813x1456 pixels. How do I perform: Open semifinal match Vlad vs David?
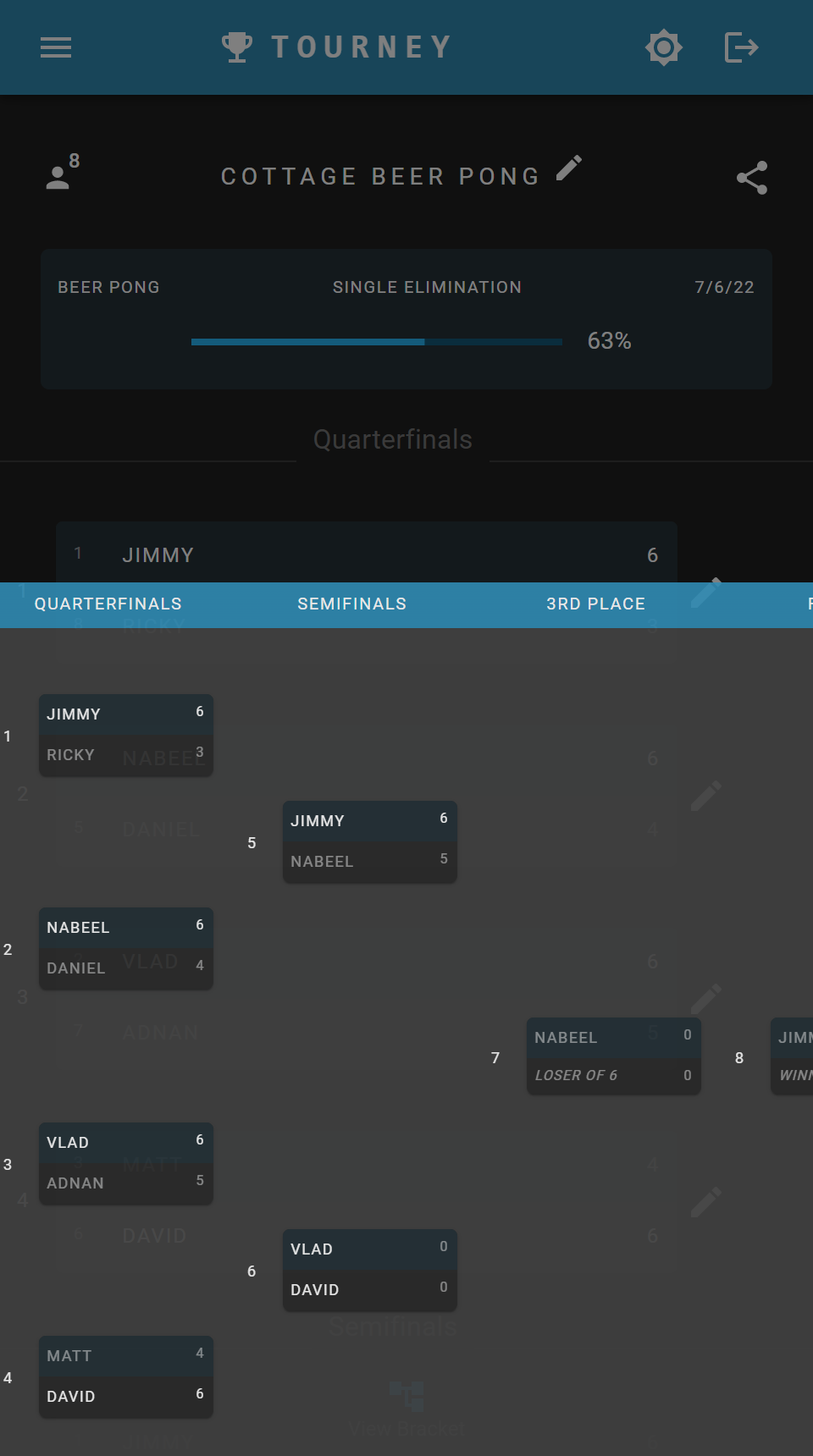(x=370, y=1270)
